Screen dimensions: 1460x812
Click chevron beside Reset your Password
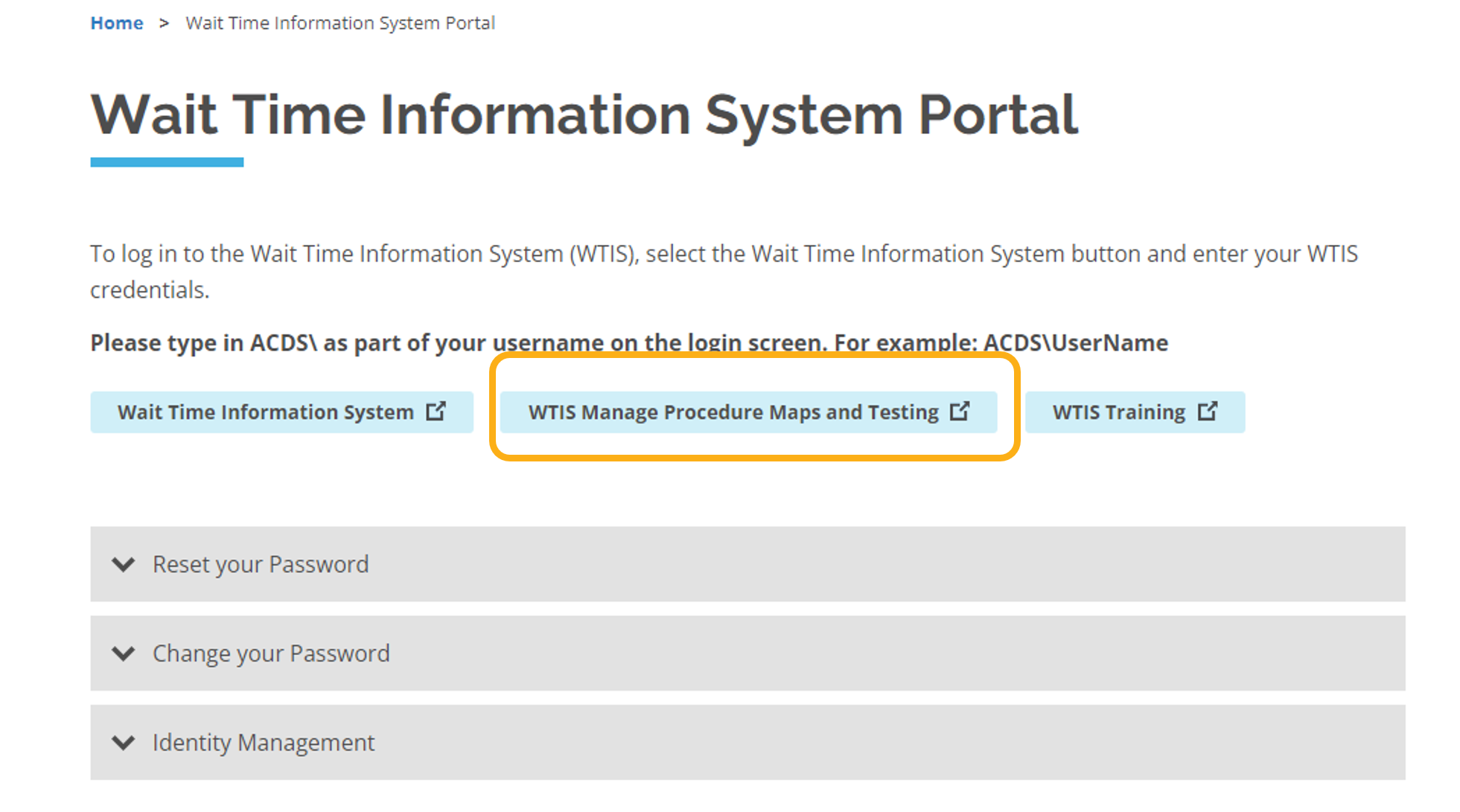click(124, 564)
